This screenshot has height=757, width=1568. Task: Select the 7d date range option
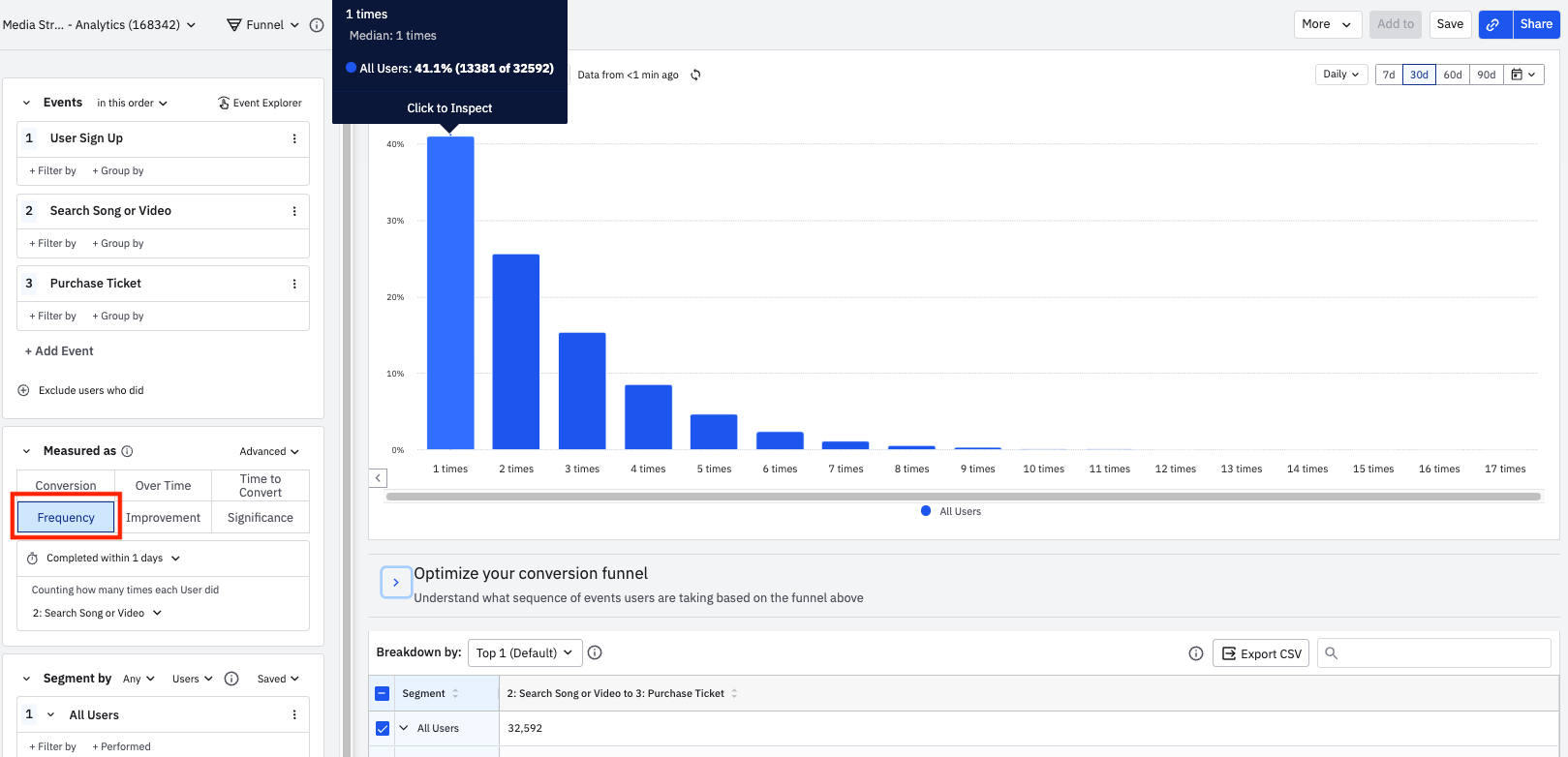(x=1389, y=75)
